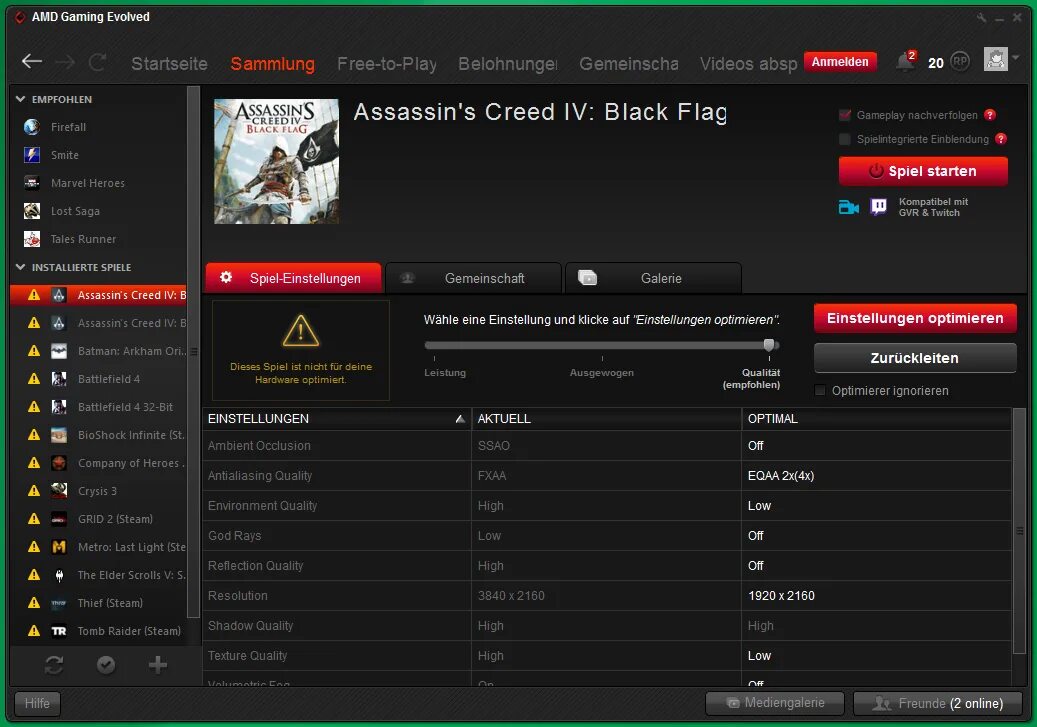Open the Belohnungen tab
The image size is (1037, 727).
tap(508, 64)
